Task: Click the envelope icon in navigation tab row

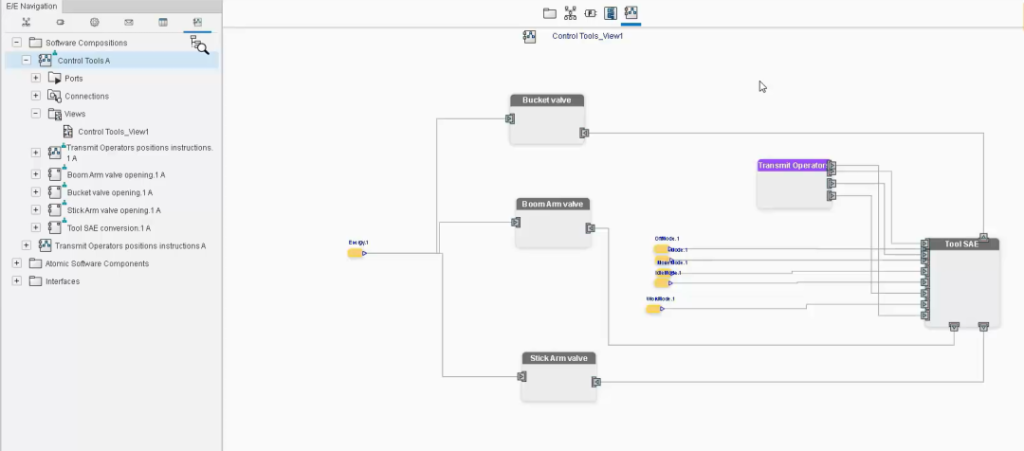Action: pyautogui.click(x=129, y=21)
